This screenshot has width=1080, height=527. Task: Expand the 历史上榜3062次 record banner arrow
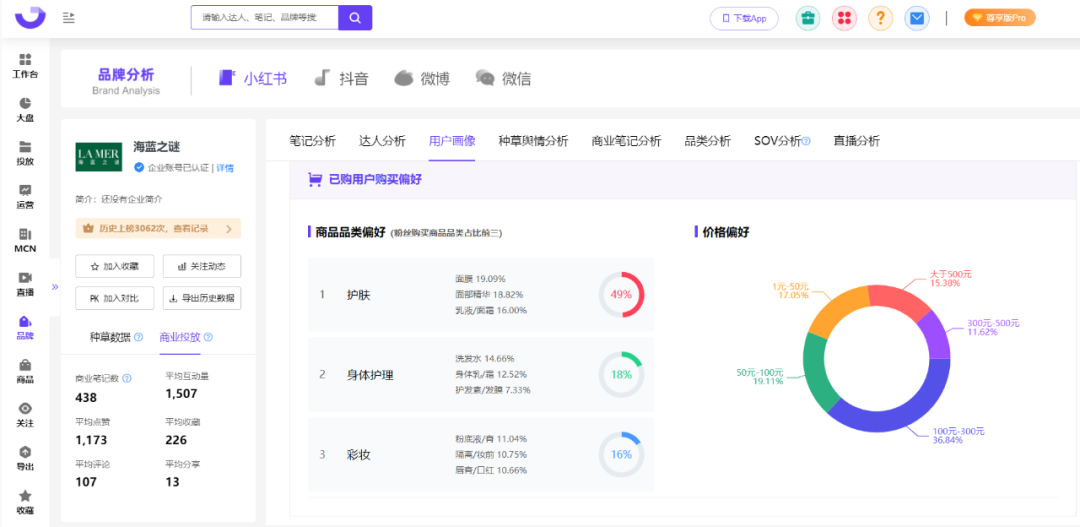(x=229, y=228)
